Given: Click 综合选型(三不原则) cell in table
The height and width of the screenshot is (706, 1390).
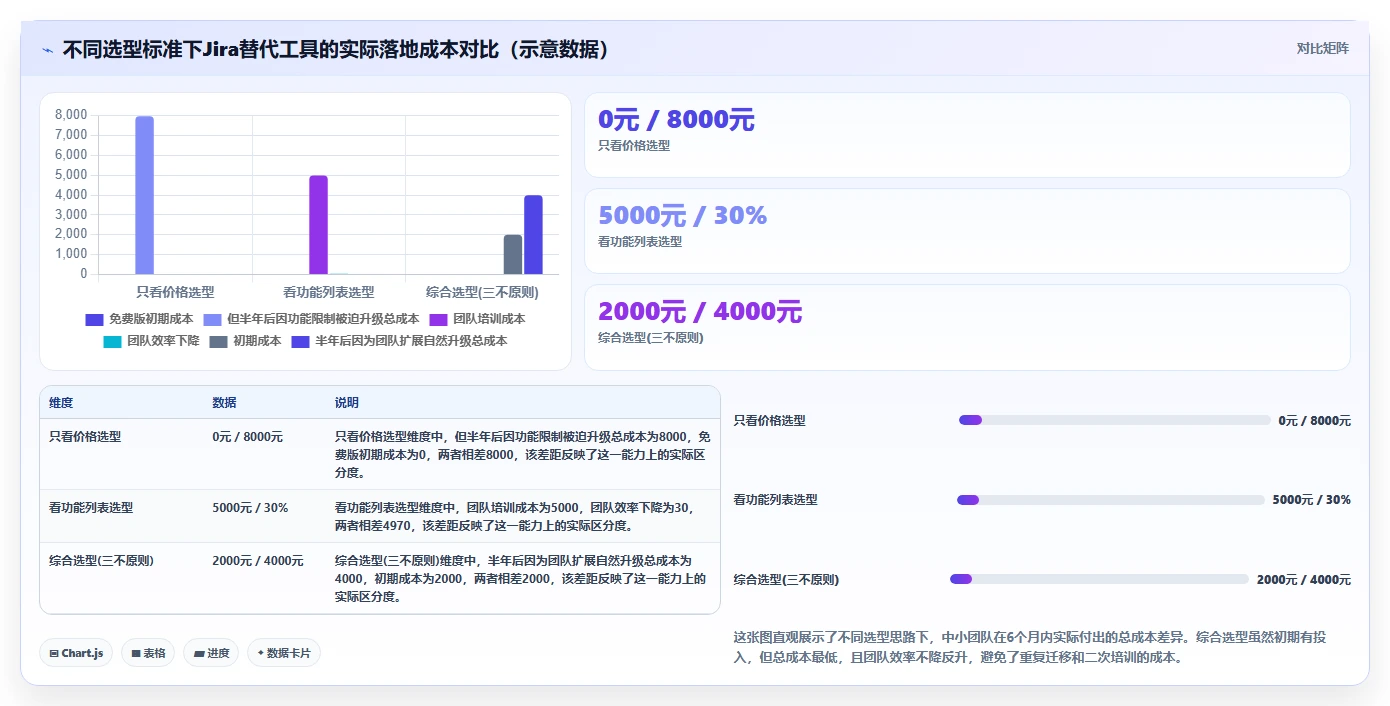Looking at the screenshot, I should click(x=101, y=561).
